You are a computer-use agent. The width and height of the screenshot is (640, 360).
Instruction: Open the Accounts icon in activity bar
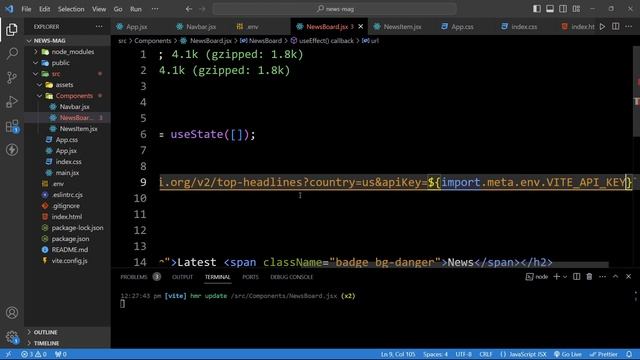(12, 313)
